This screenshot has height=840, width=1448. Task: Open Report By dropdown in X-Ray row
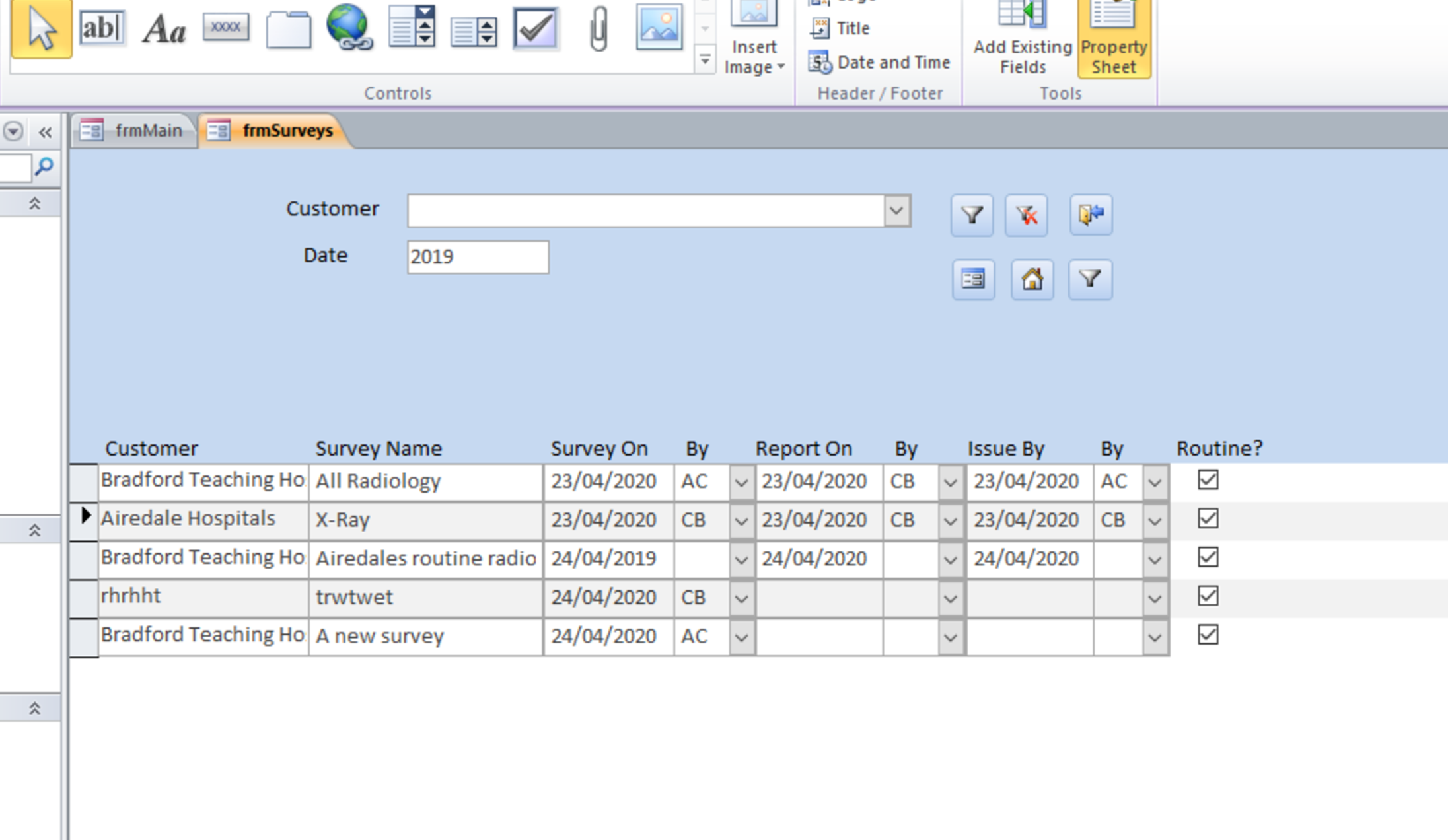(x=951, y=521)
